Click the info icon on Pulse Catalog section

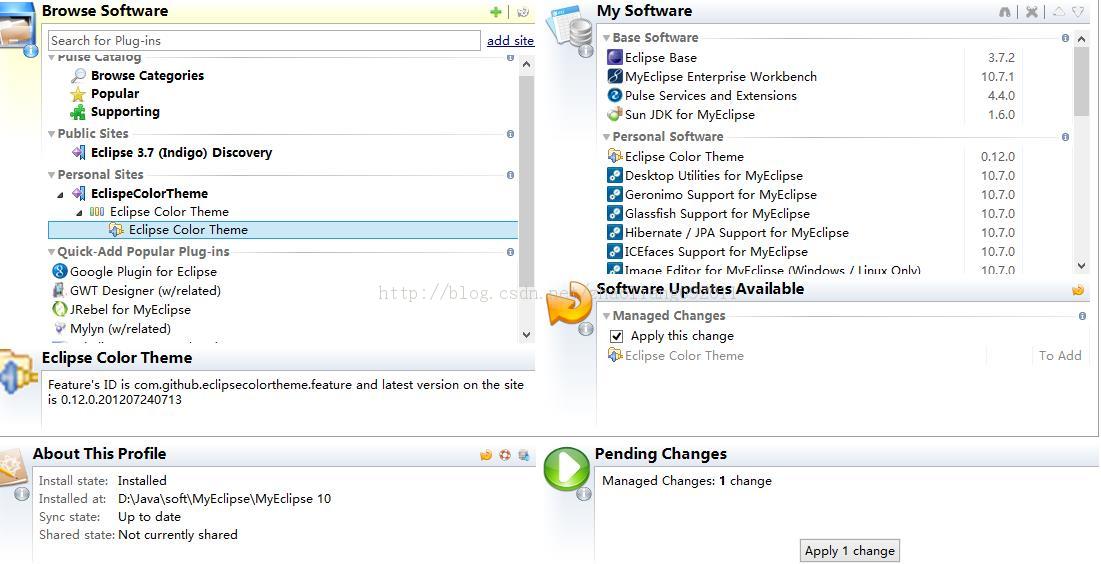(510, 58)
